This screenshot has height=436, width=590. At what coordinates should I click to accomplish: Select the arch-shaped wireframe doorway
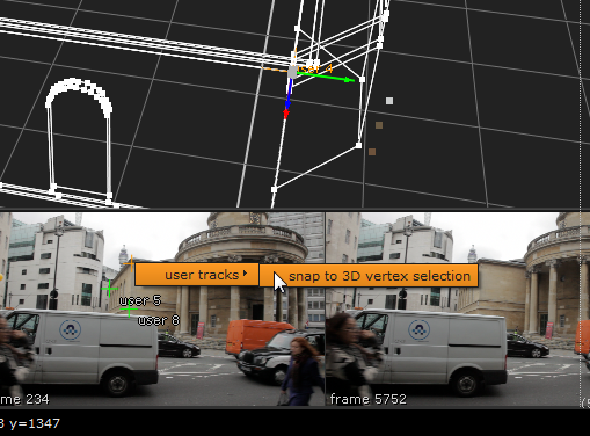(79, 138)
